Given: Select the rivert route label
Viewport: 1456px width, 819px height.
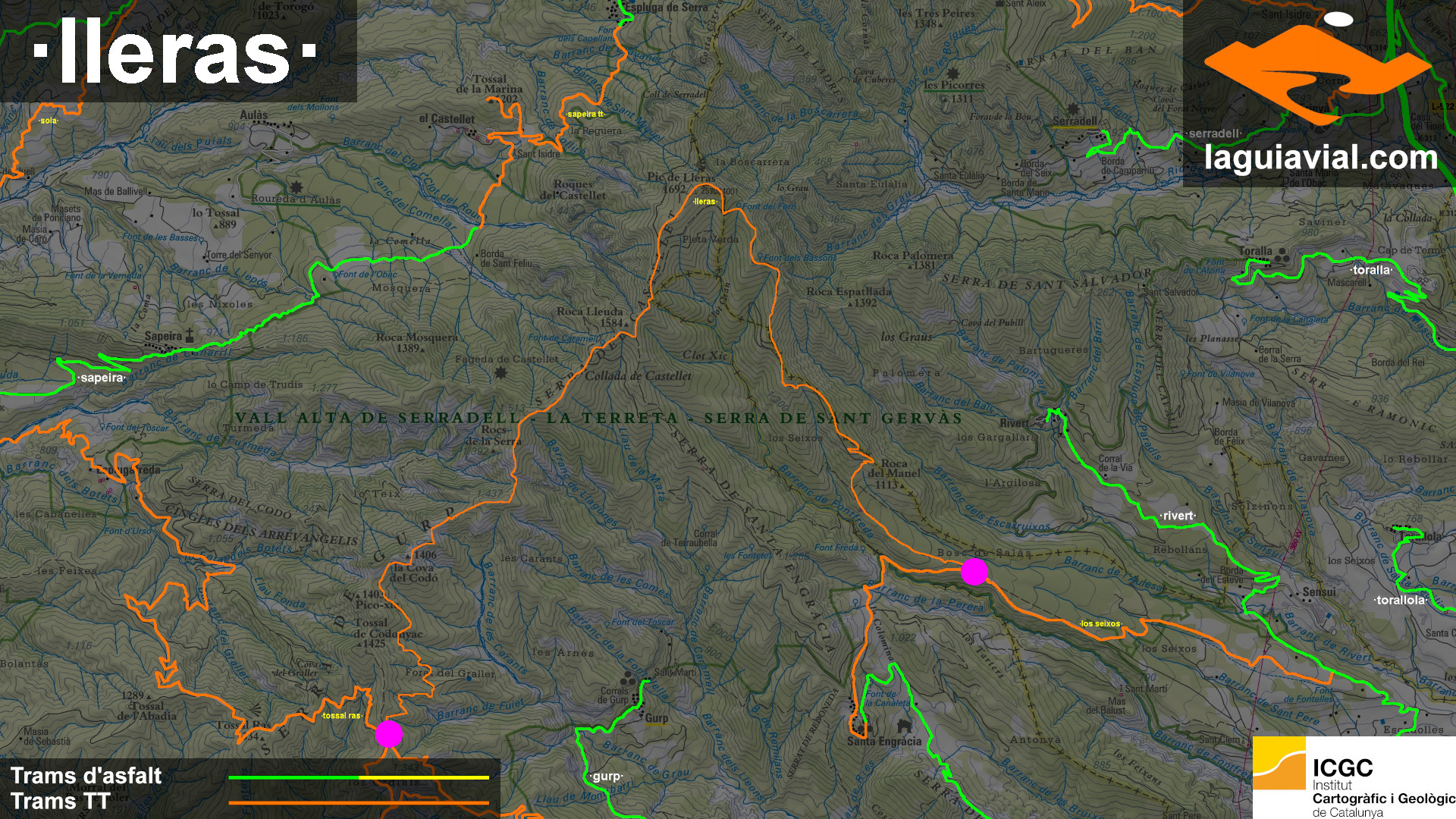Looking at the screenshot, I should 1178,516.
